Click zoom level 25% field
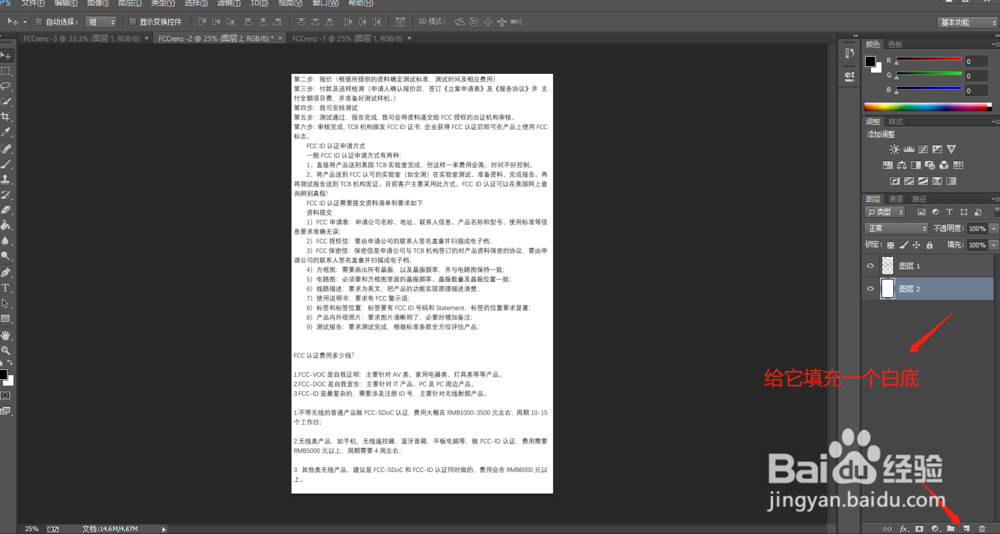 pyautogui.click(x=31, y=529)
